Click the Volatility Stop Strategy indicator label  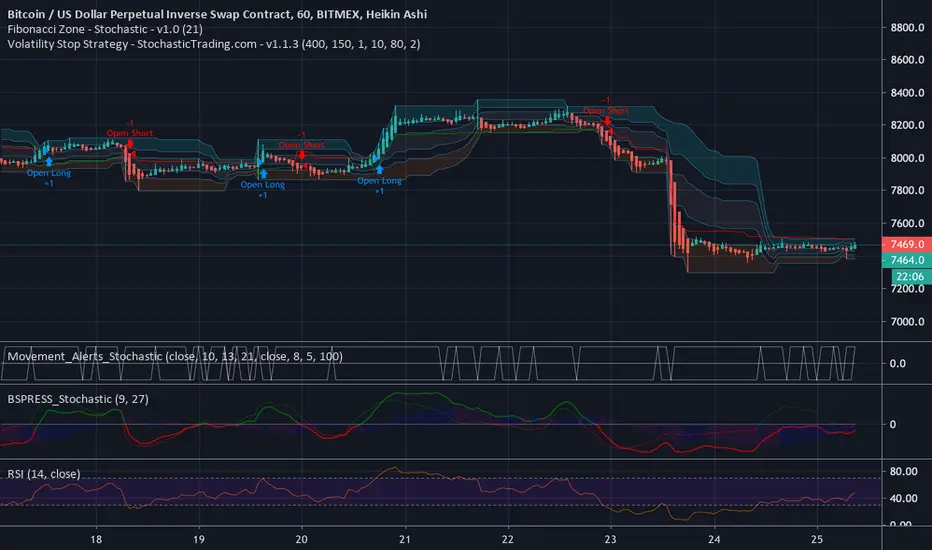click(214, 44)
